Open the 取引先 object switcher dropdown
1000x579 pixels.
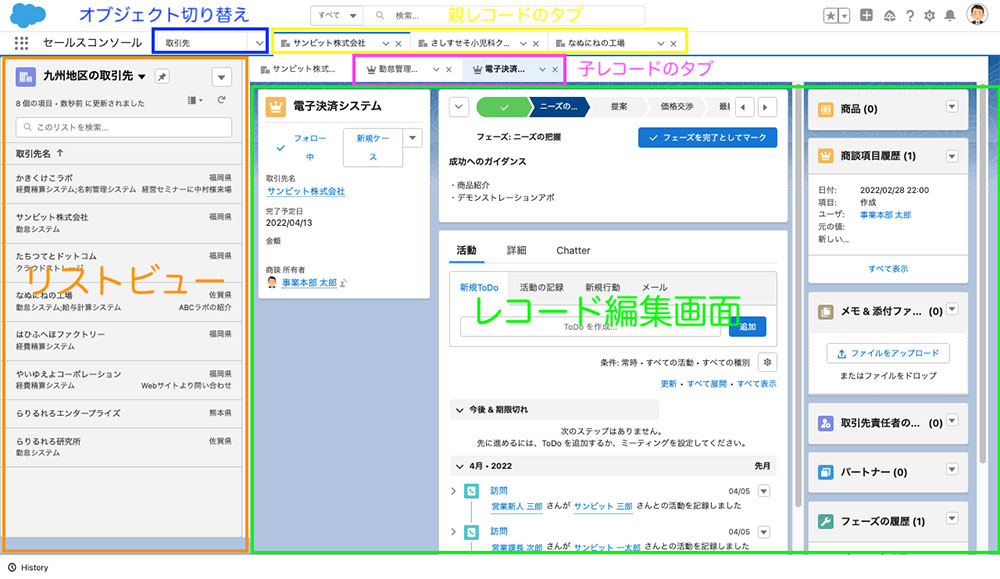pyautogui.click(x=259, y=43)
